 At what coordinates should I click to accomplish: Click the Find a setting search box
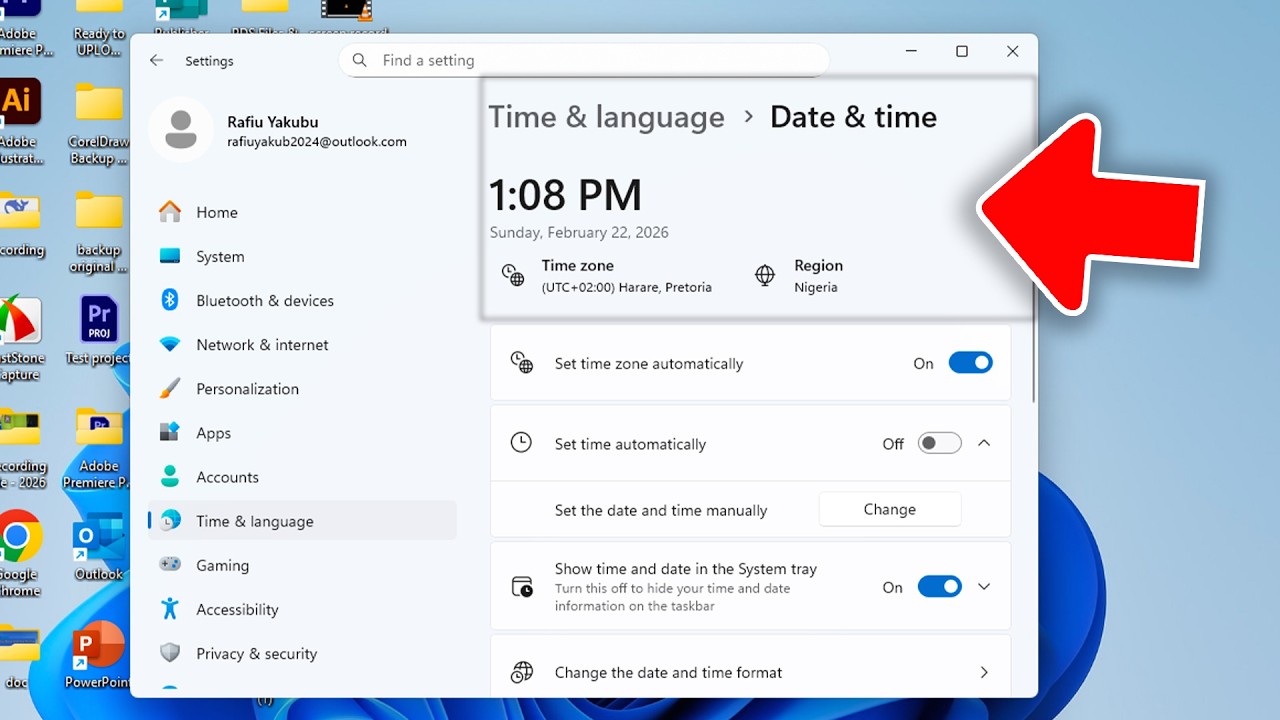point(584,61)
